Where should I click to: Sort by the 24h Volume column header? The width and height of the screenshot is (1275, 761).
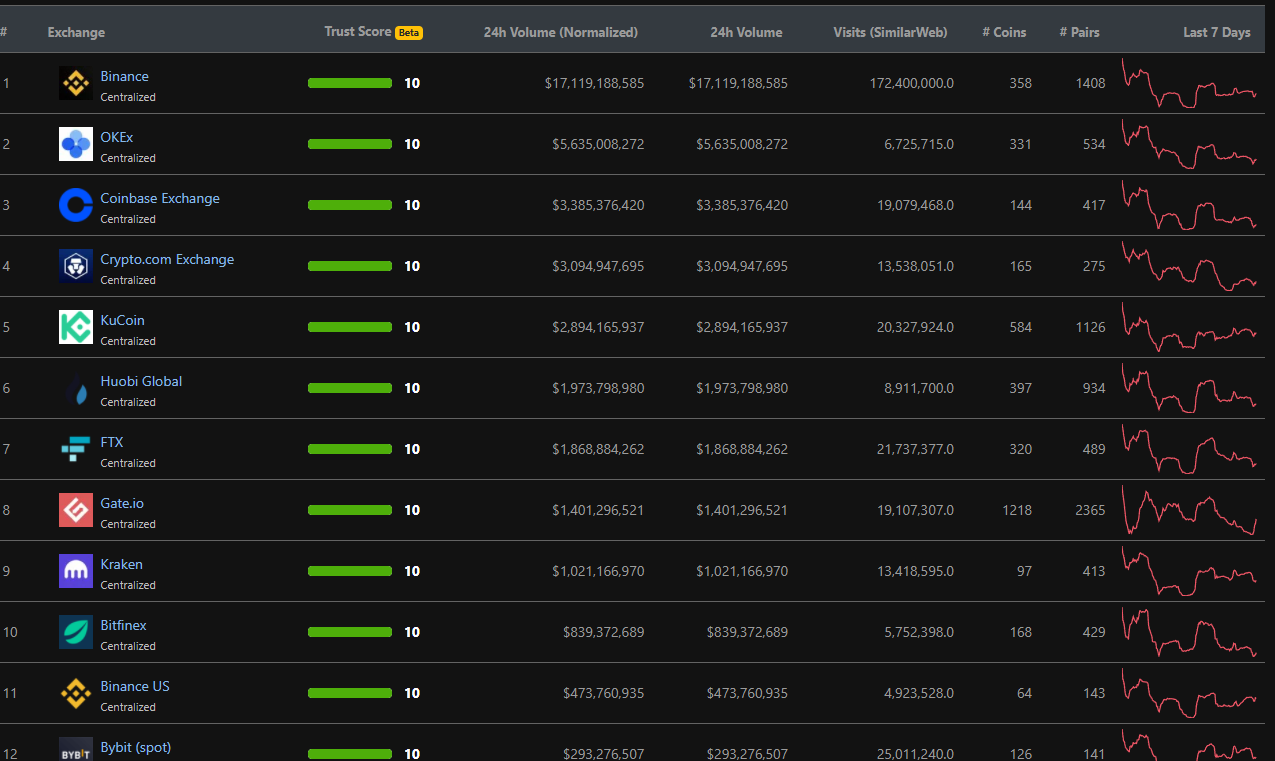pos(746,32)
